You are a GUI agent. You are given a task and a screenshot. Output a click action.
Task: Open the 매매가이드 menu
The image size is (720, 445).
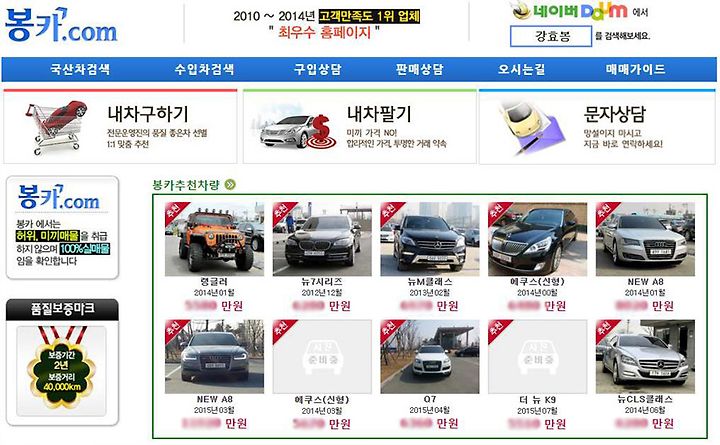[636, 69]
